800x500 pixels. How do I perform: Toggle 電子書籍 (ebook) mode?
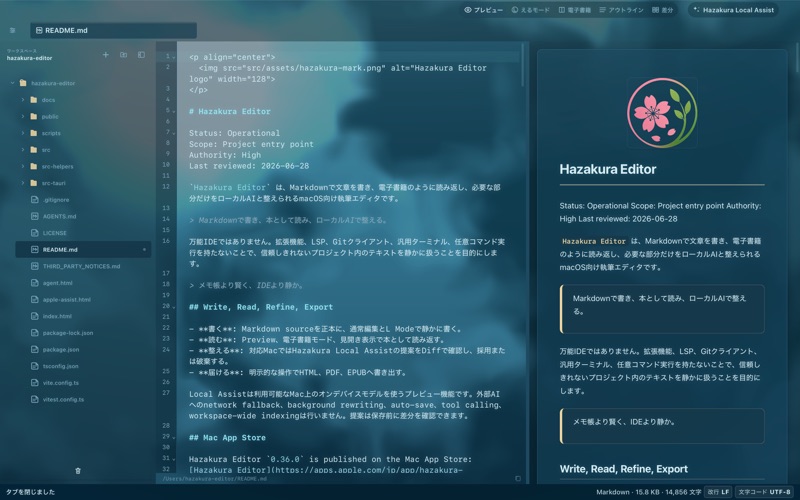click(574, 10)
